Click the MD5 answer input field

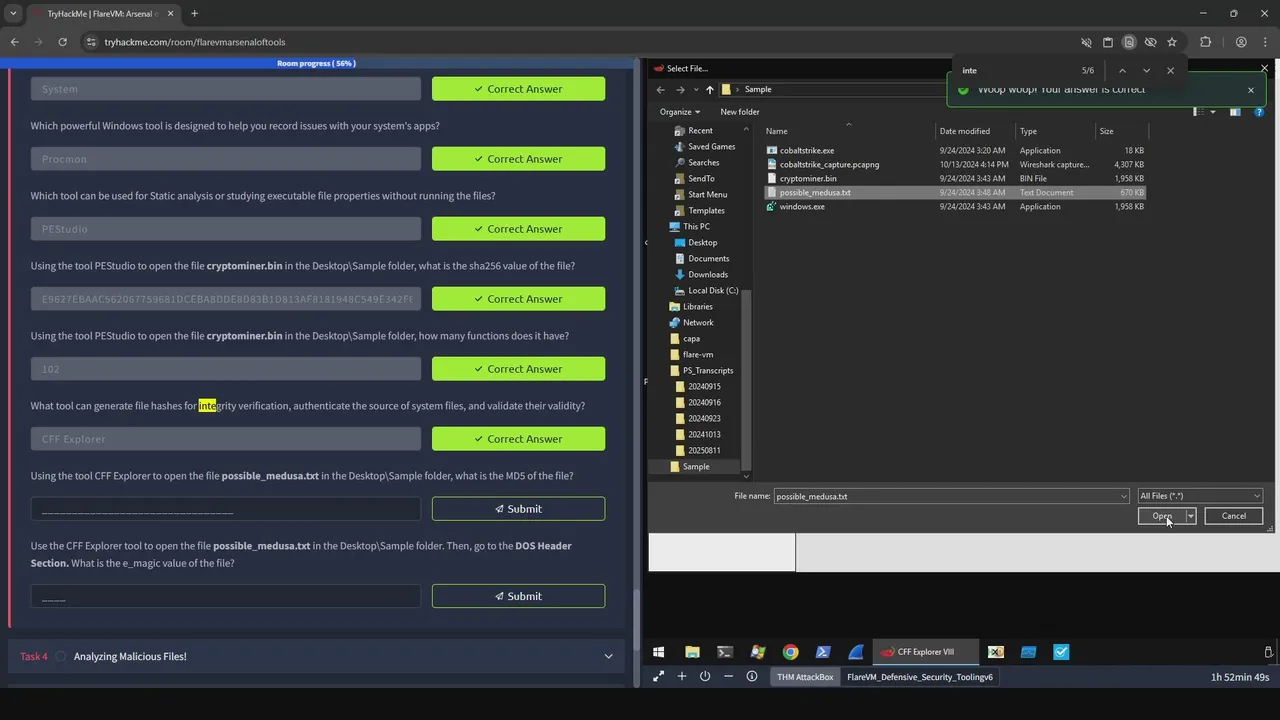pyautogui.click(x=226, y=509)
